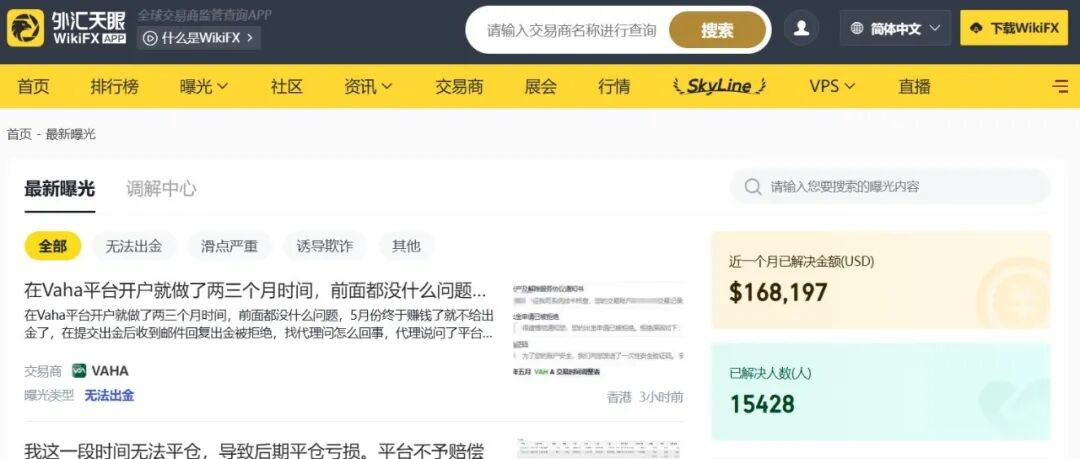Click the 搜索 search button
1080x459 pixels.
[x=718, y=30]
